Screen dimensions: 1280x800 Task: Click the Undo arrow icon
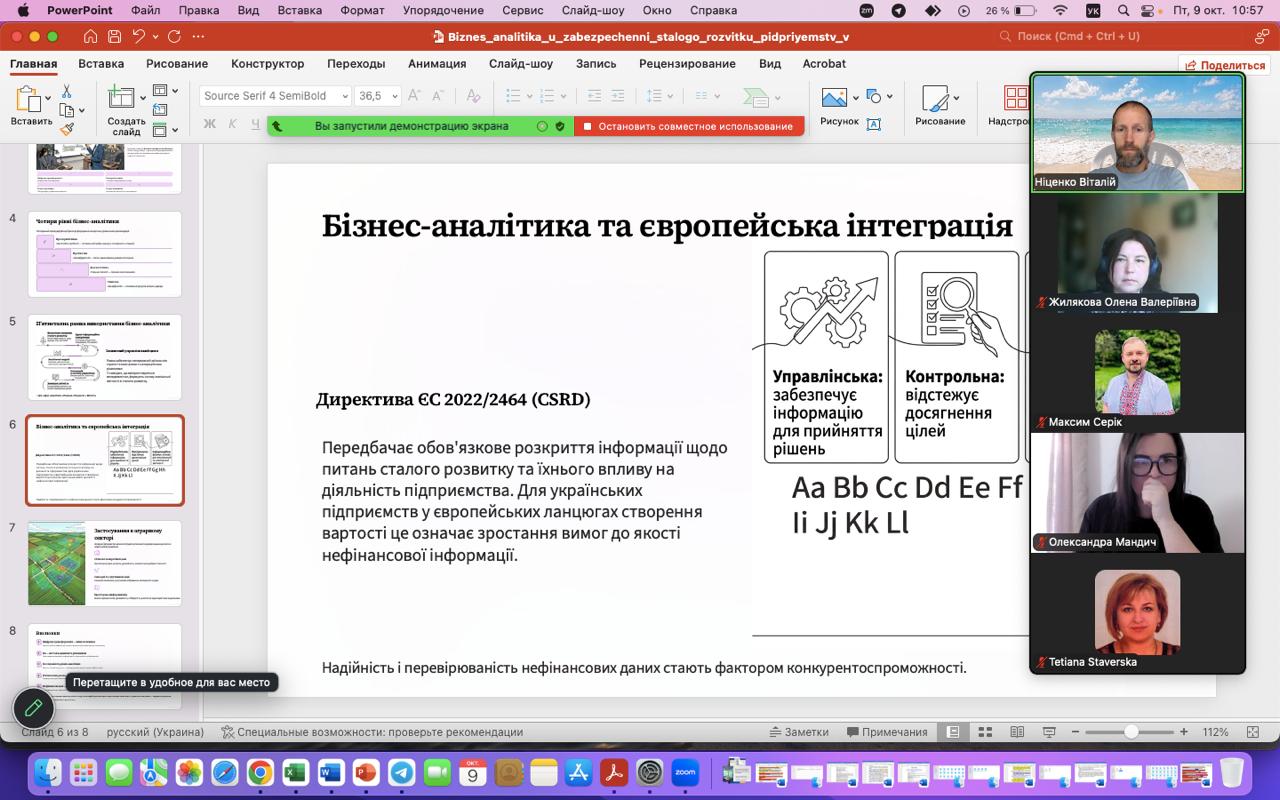[139, 36]
